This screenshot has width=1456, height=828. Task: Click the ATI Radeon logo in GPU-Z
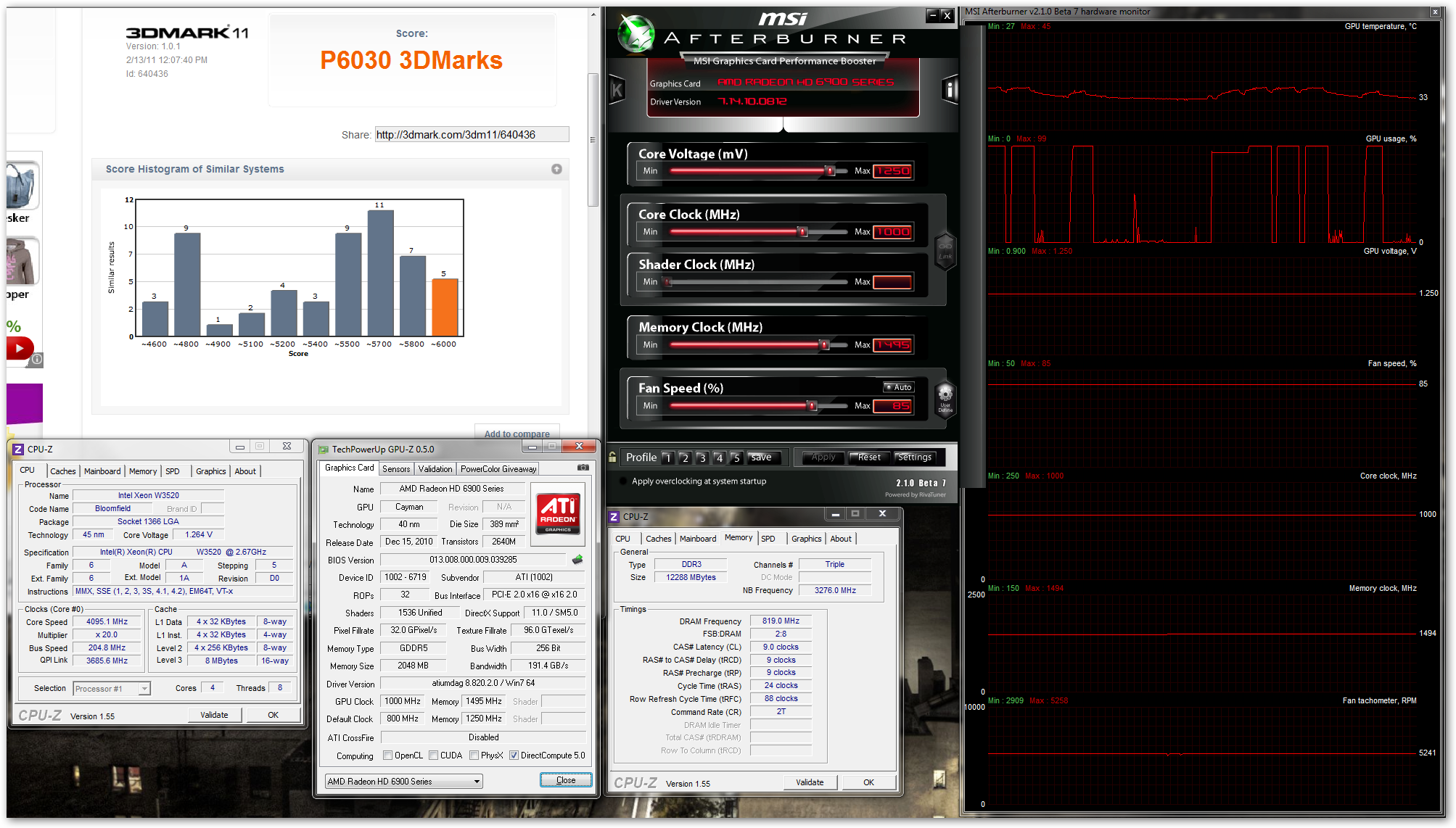558,513
